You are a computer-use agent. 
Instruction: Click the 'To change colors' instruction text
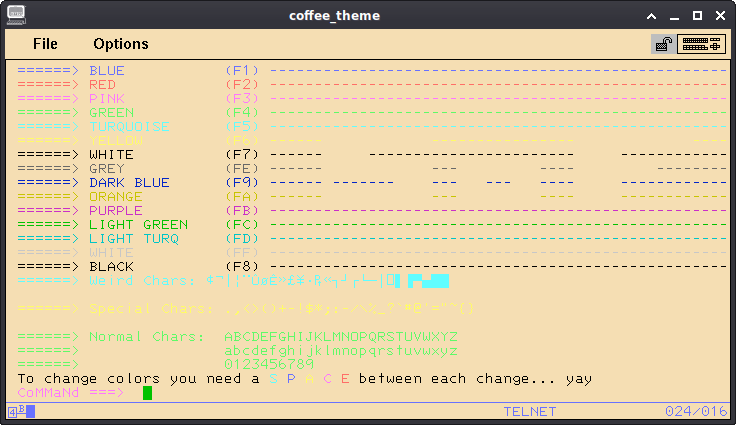point(305,379)
